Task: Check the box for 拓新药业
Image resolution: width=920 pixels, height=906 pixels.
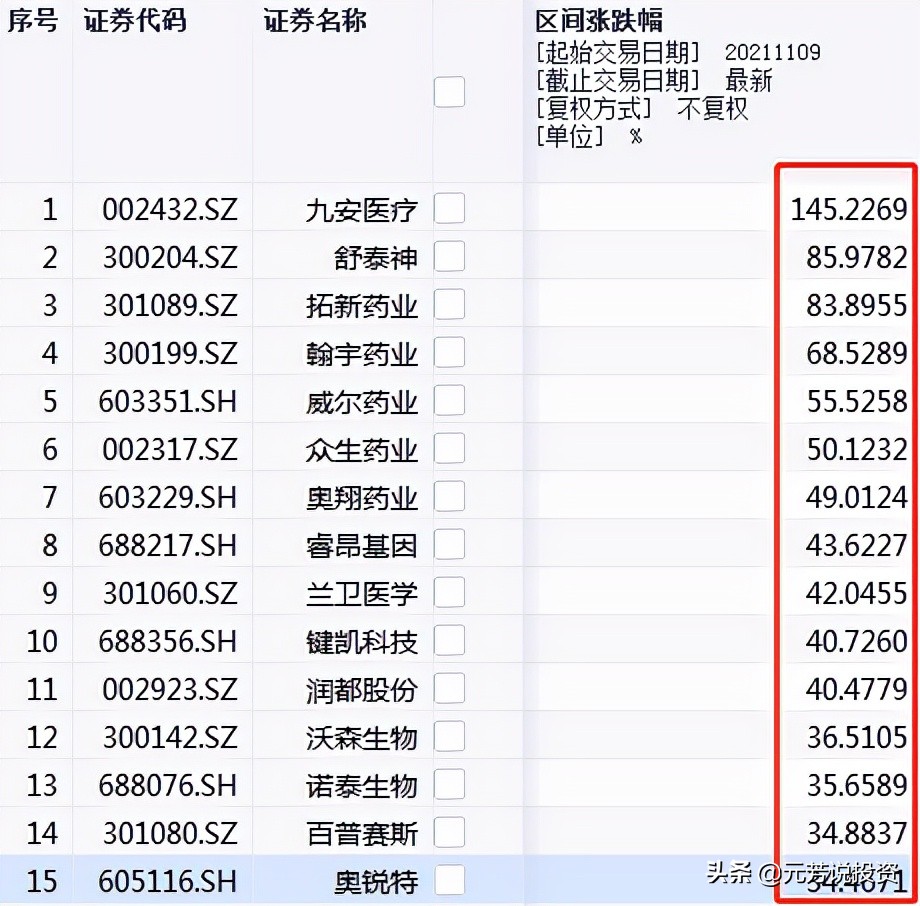Action: click(449, 304)
